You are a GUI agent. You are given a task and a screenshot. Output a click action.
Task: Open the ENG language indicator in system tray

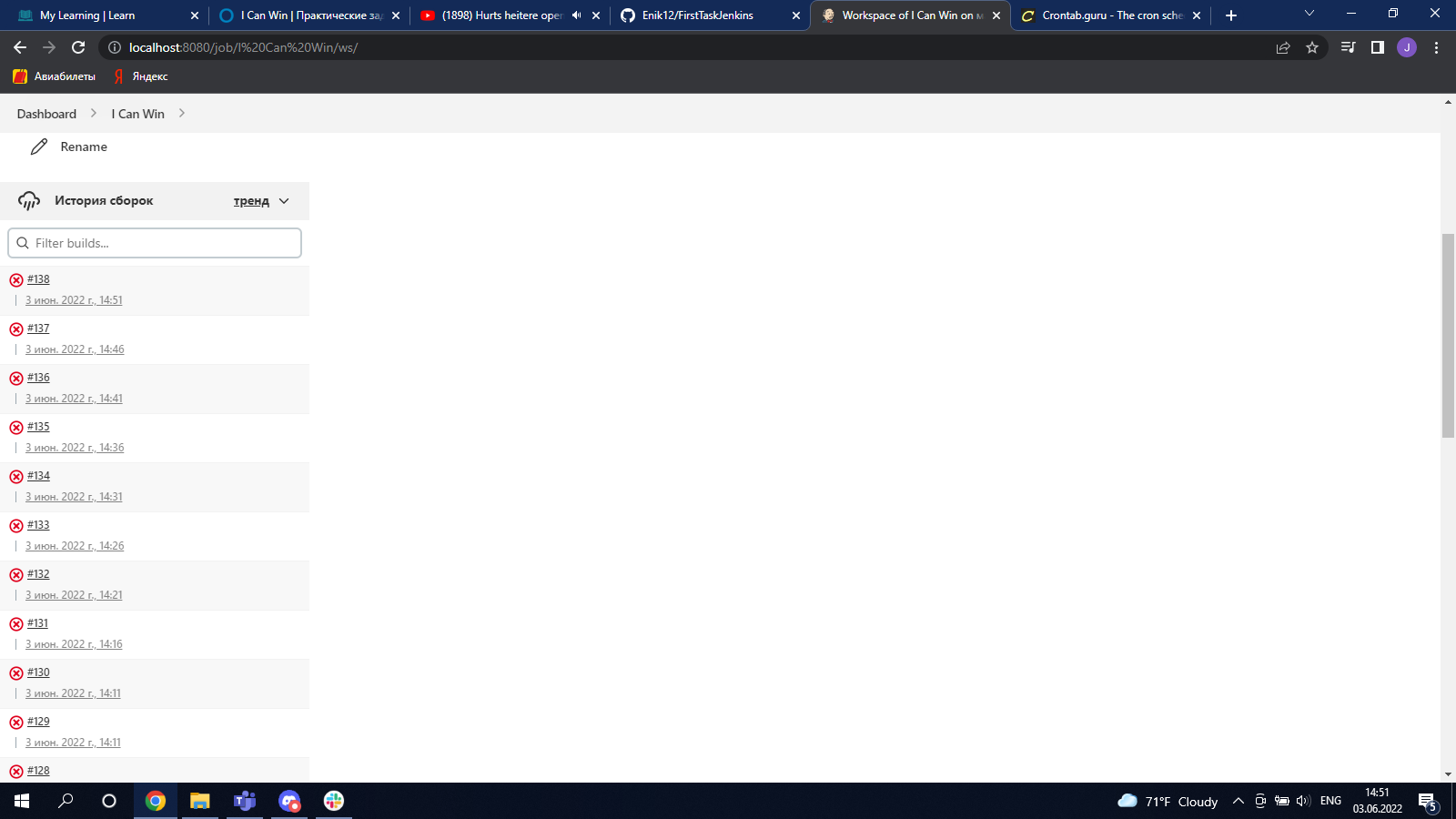[1330, 801]
